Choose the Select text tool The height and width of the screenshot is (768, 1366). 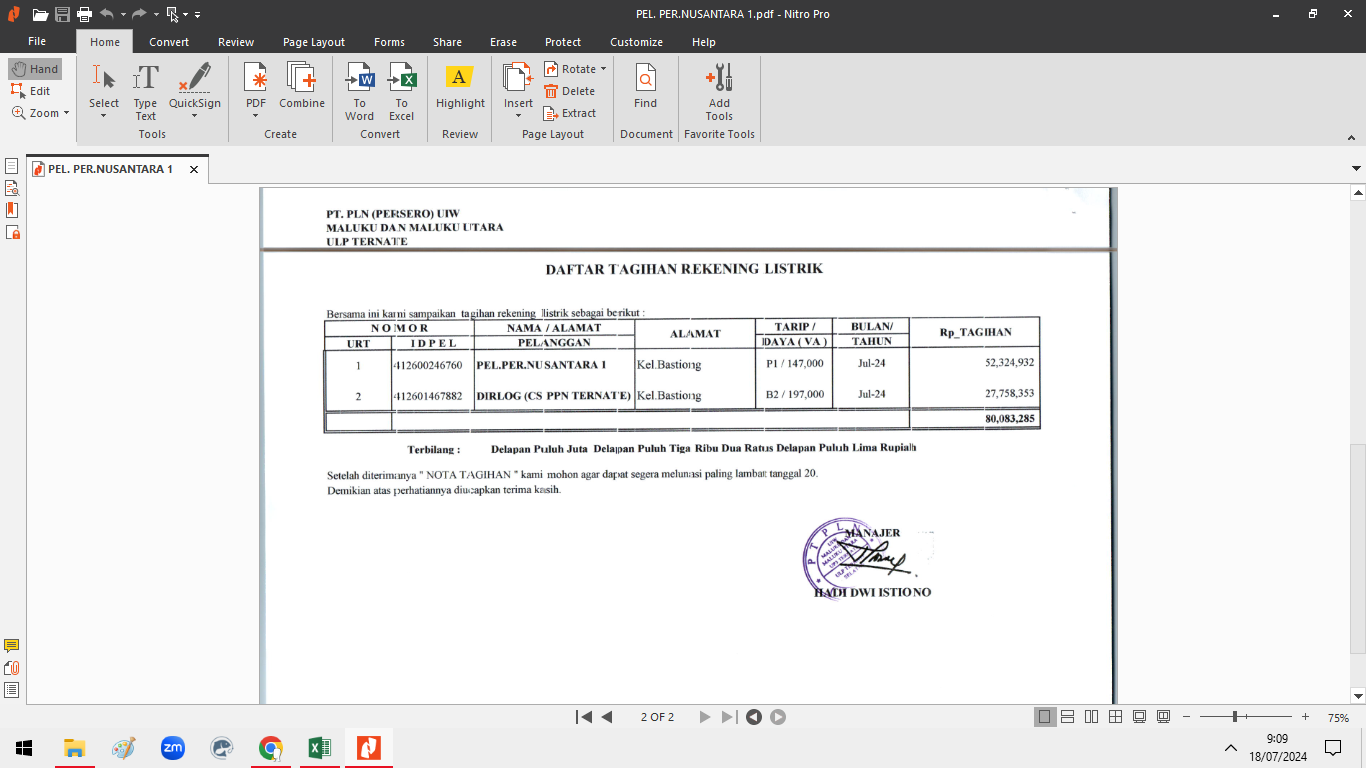(104, 90)
